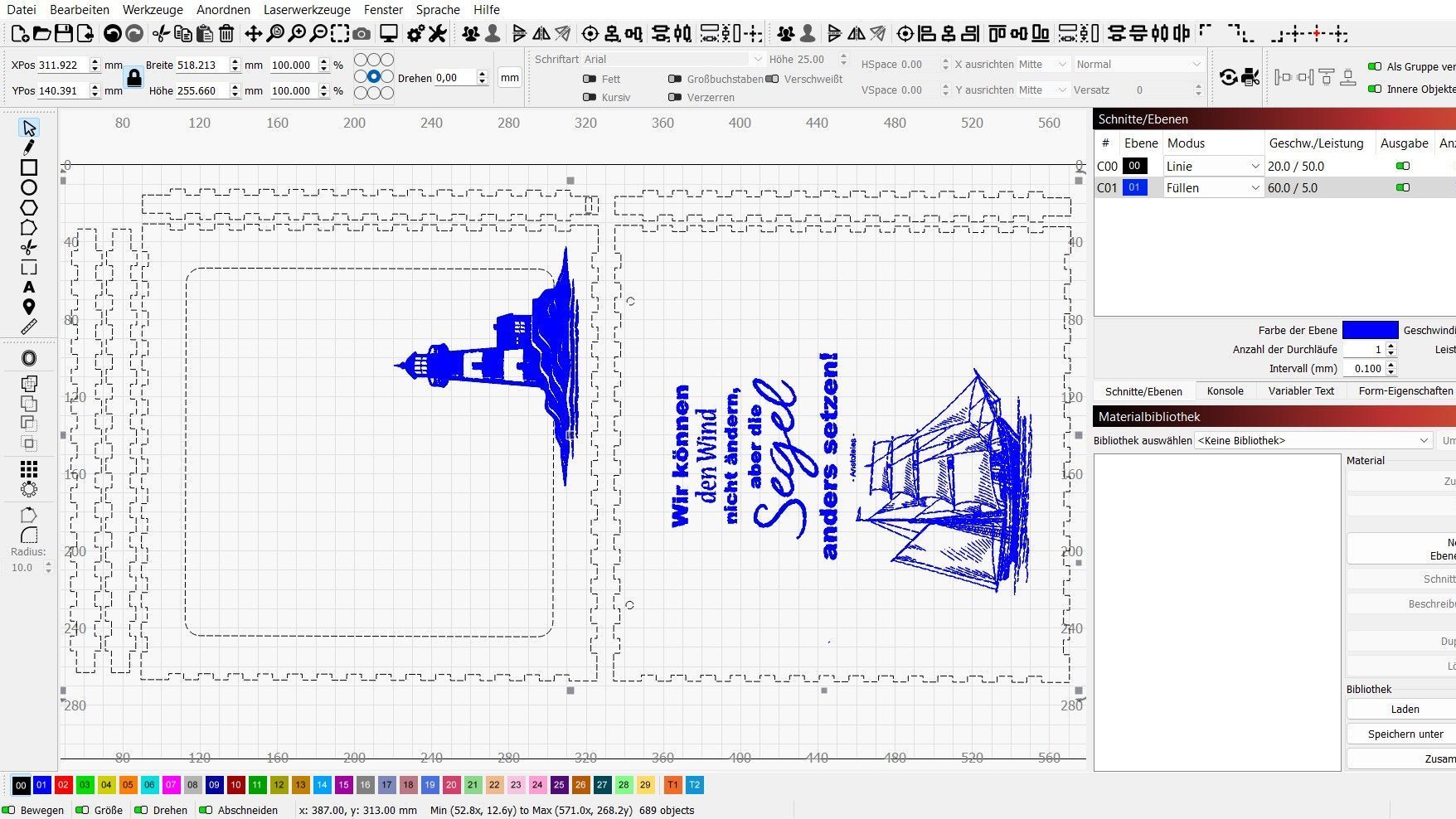Expand the Bibliothek auswählen dropdown
Image resolution: width=1456 pixels, height=819 pixels.
[1313, 440]
